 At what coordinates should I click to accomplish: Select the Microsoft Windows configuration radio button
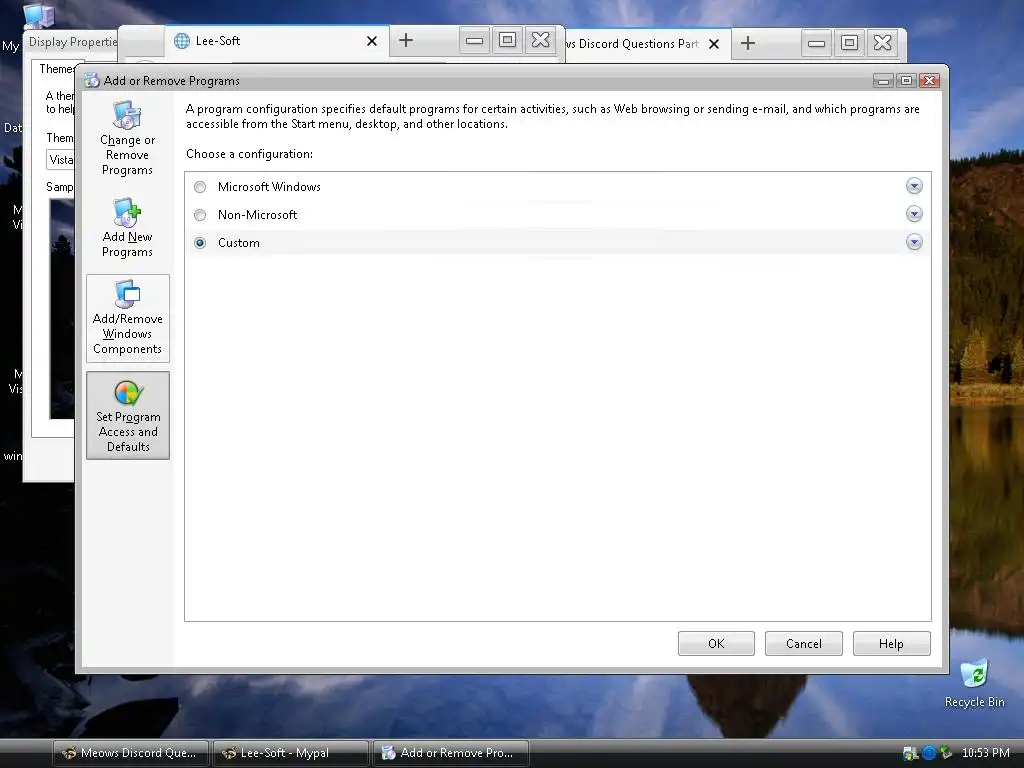coord(200,187)
